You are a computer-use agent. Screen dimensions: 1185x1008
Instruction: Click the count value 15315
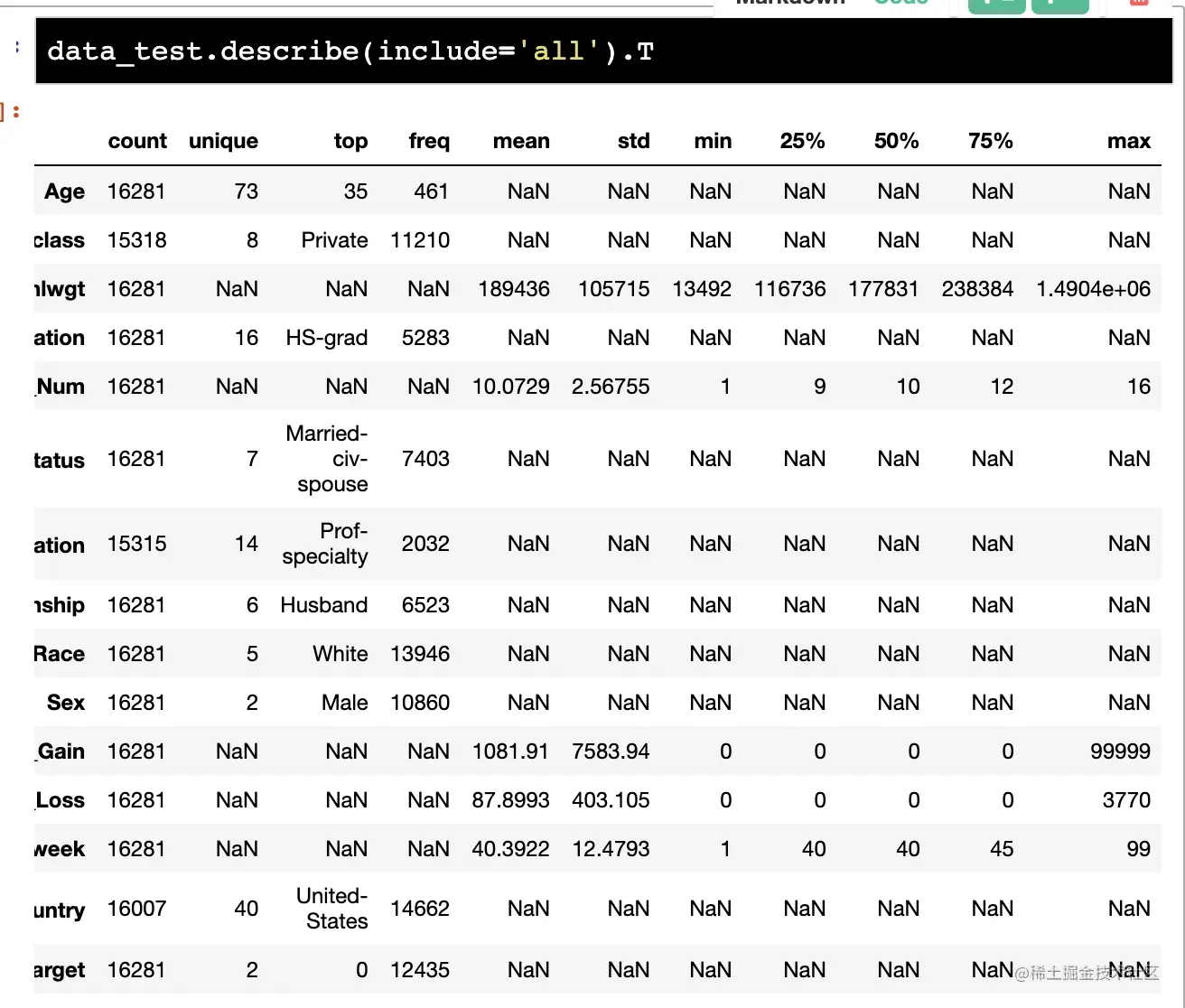(137, 544)
